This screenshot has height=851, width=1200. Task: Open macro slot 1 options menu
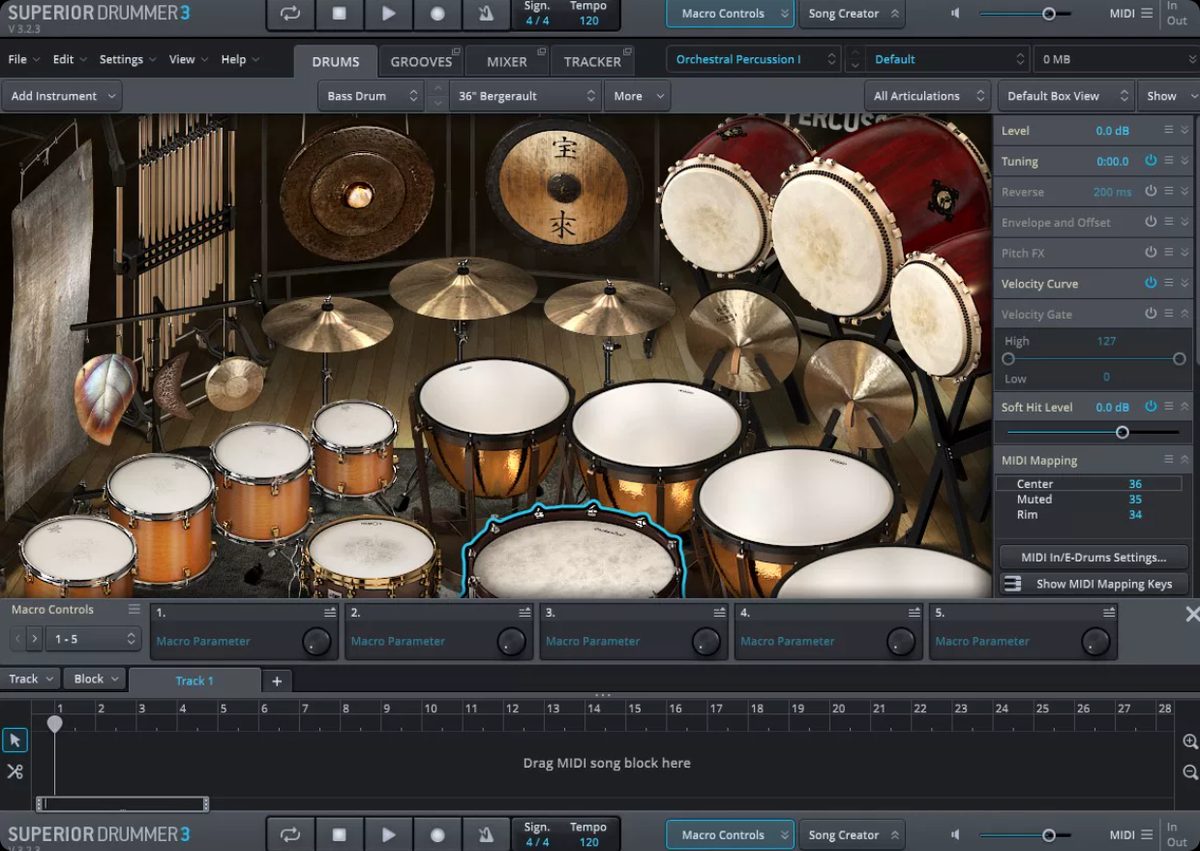tap(330, 612)
